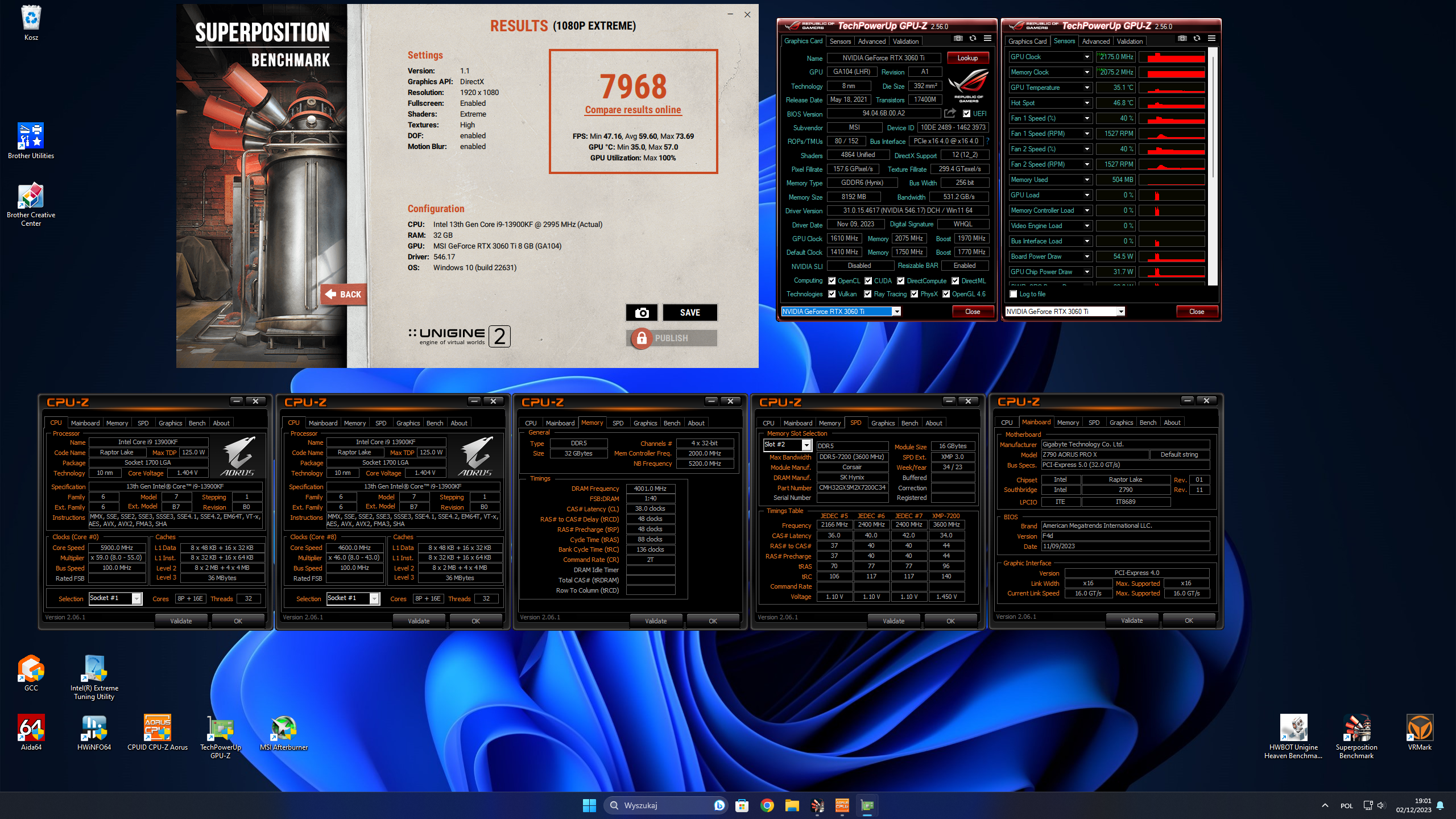Image resolution: width=1456 pixels, height=819 pixels.
Task: Click the BACK button in Superposition
Action: [344, 295]
